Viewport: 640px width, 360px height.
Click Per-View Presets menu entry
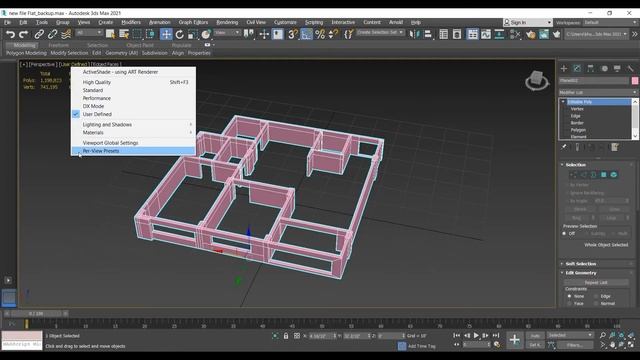click(x=133, y=151)
